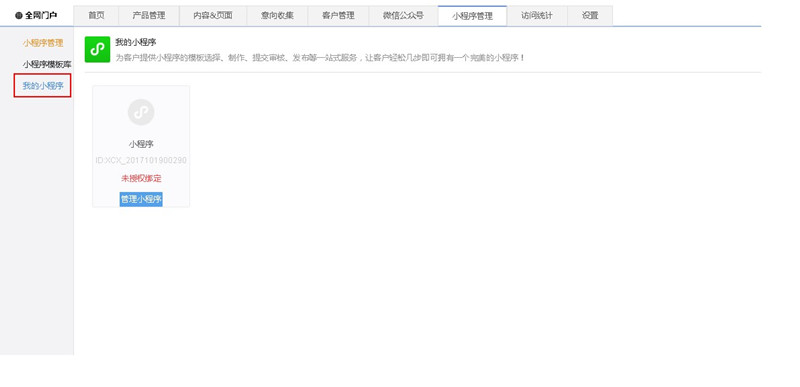Switch to the 访问统计 tab
The width and height of the screenshot is (800, 387).
537,16
